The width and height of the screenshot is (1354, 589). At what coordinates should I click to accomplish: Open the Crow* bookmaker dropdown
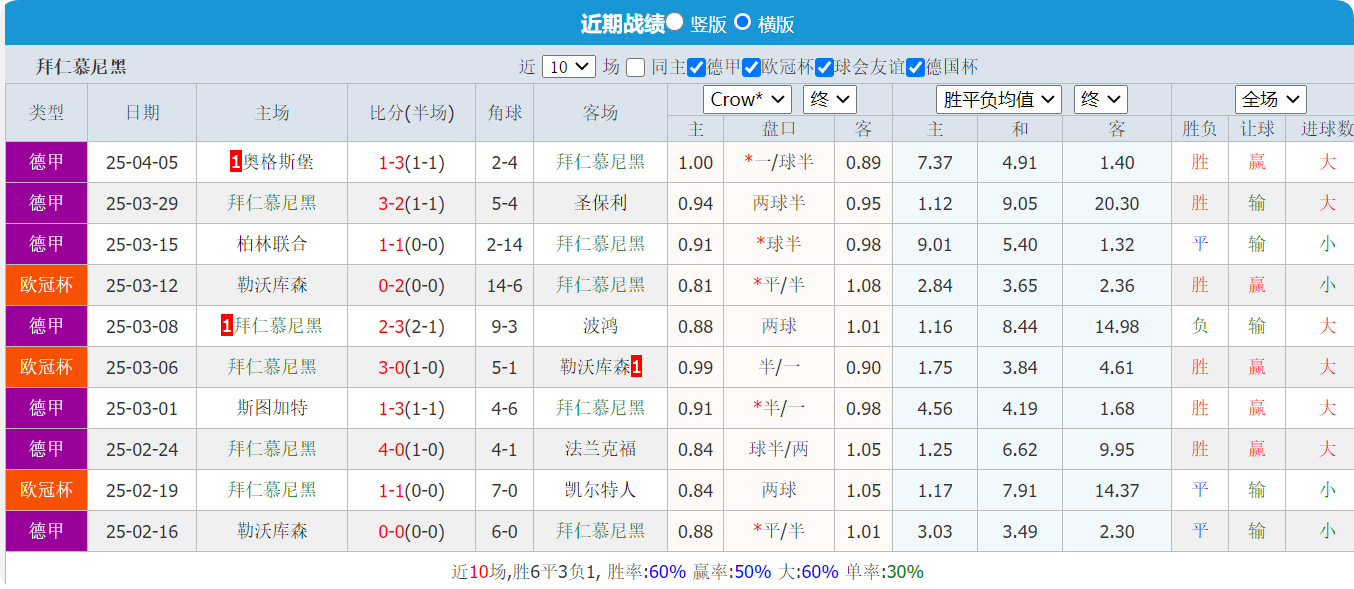click(747, 99)
